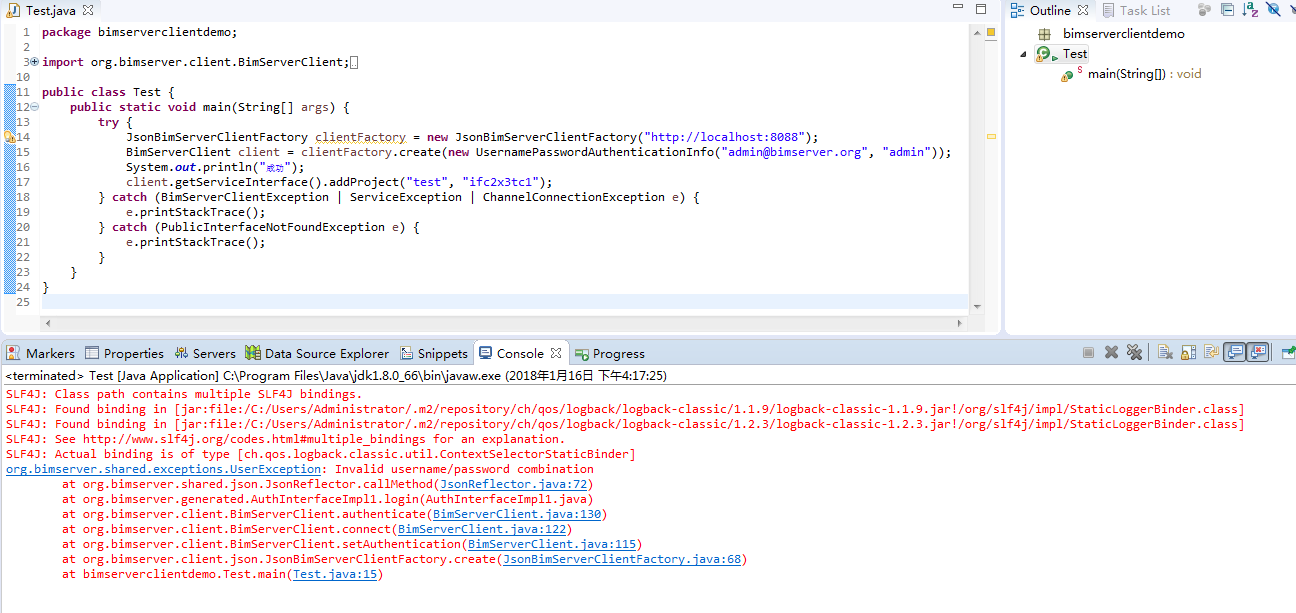The height and width of the screenshot is (613, 1296).
Task: Sort the Outline alphabetically
Action: coord(1248,9)
